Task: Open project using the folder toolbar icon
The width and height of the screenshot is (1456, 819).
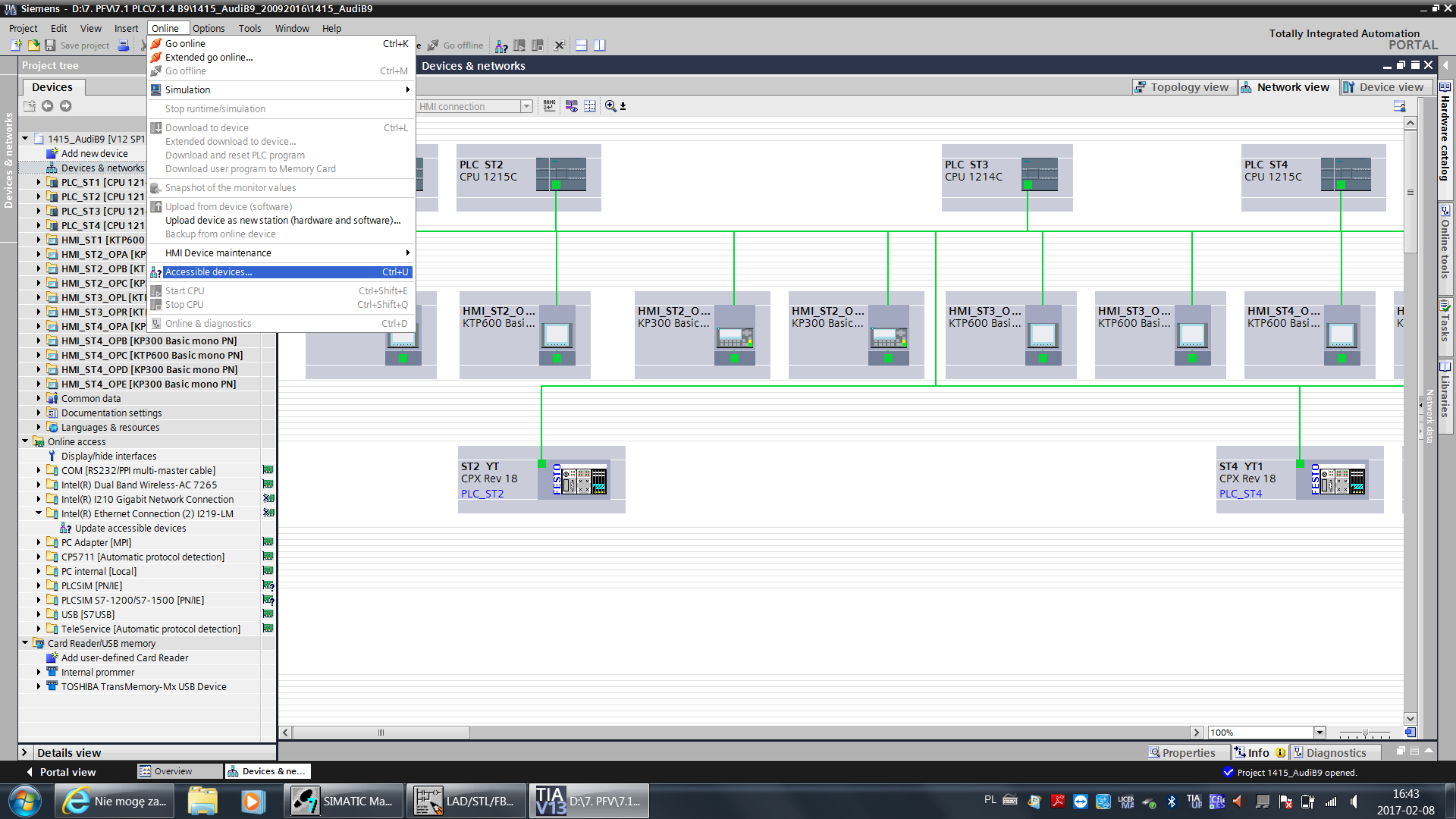Action: pos(33,45)
